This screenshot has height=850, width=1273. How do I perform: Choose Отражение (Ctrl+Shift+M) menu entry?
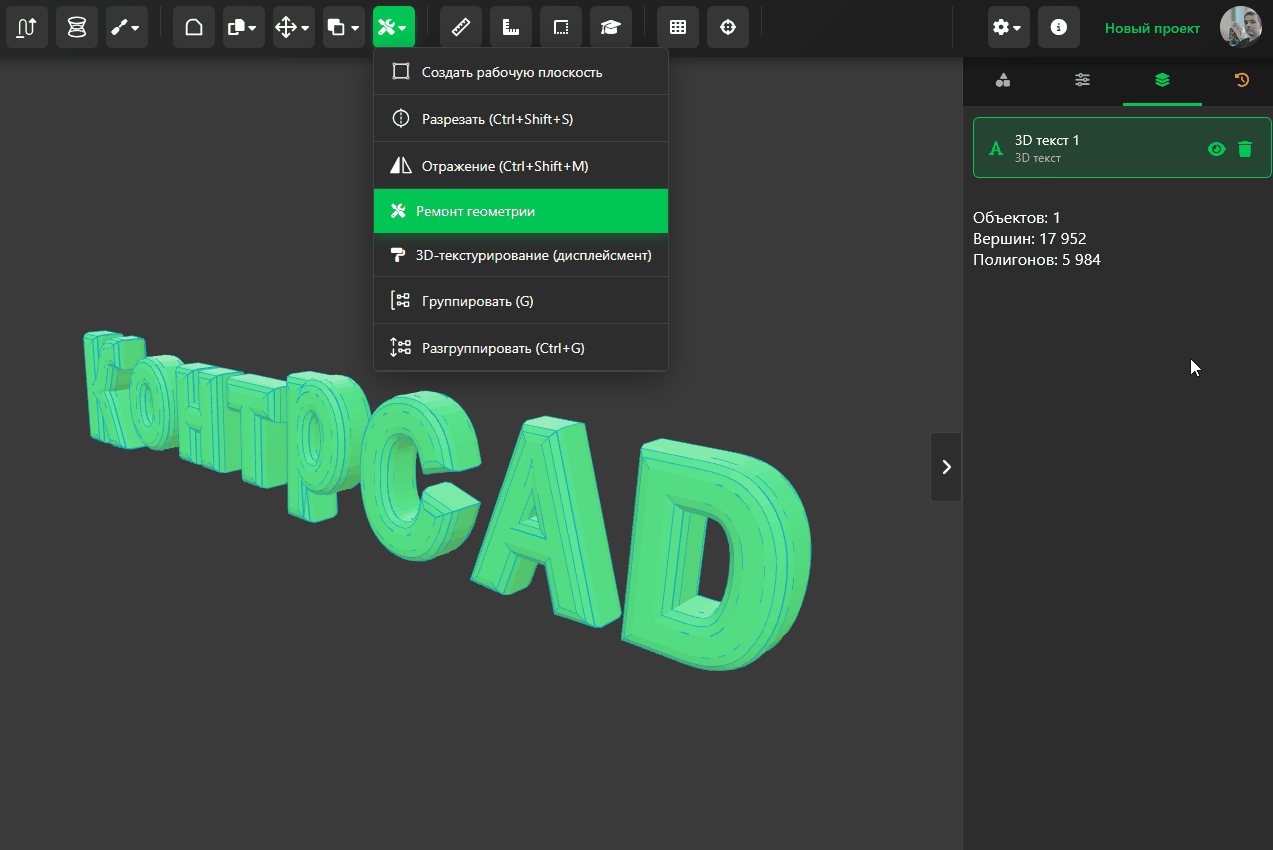521,166
